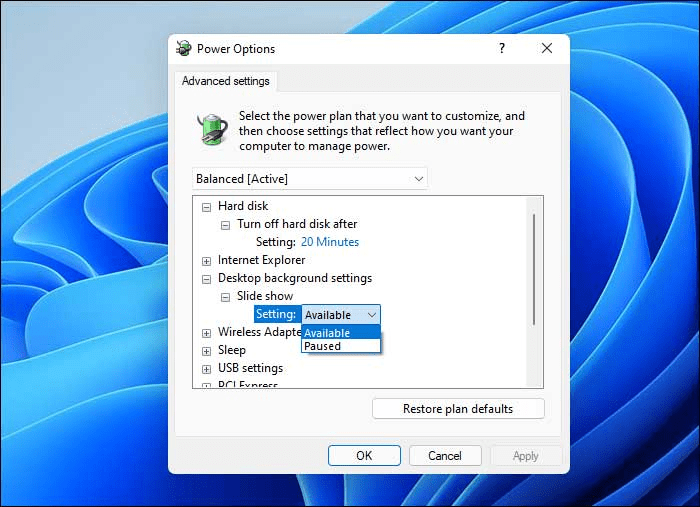Select the Internet Explorer tree label

[262, 260]
